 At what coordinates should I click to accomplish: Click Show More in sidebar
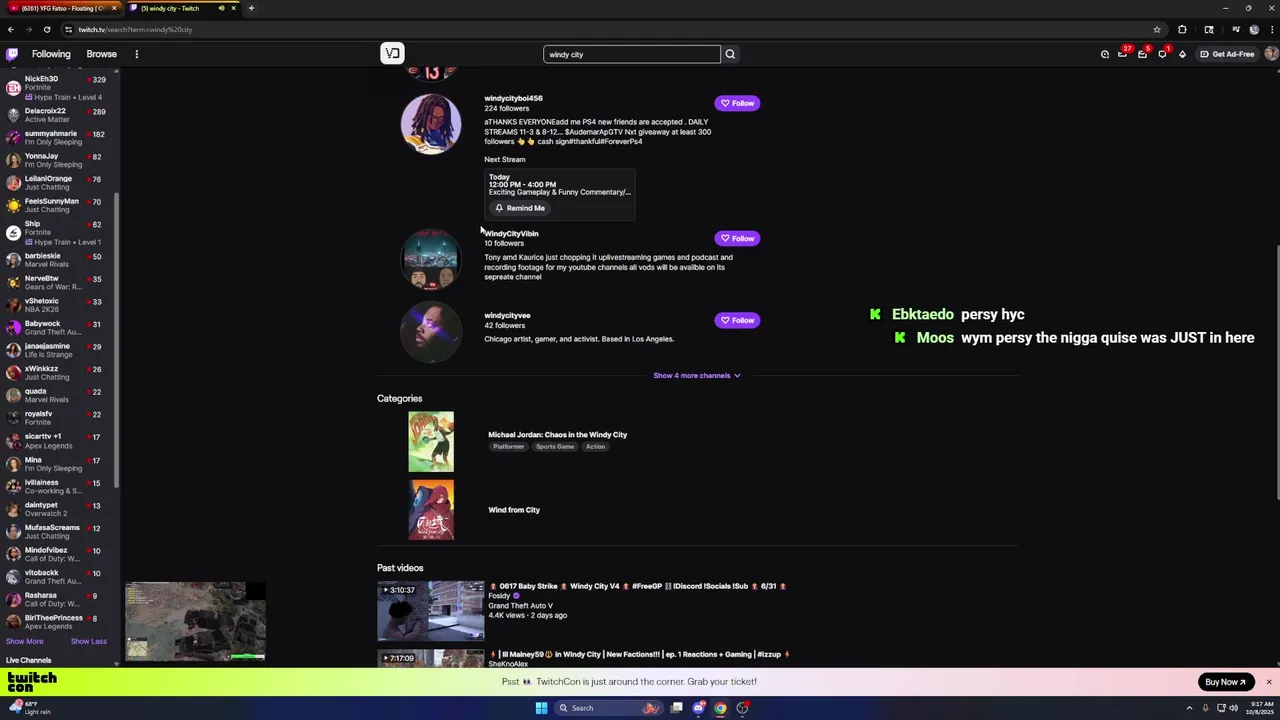coord(25,641)
